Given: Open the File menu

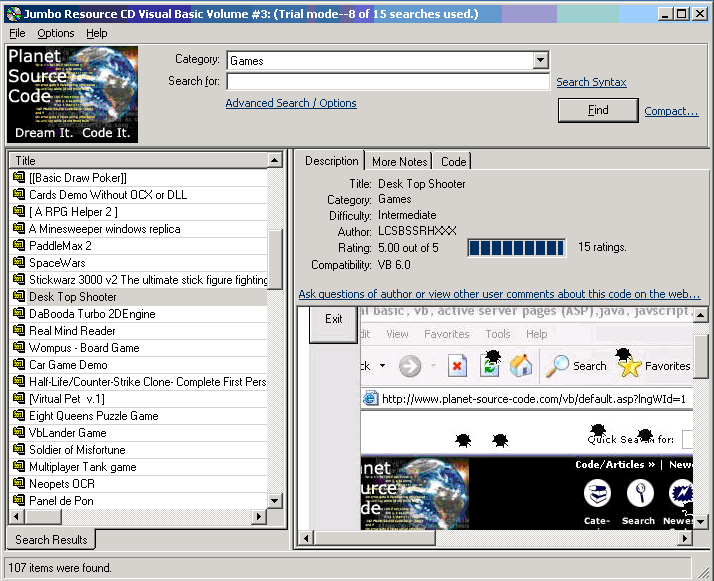Looking at the screenshot, I should click(17, 33).
